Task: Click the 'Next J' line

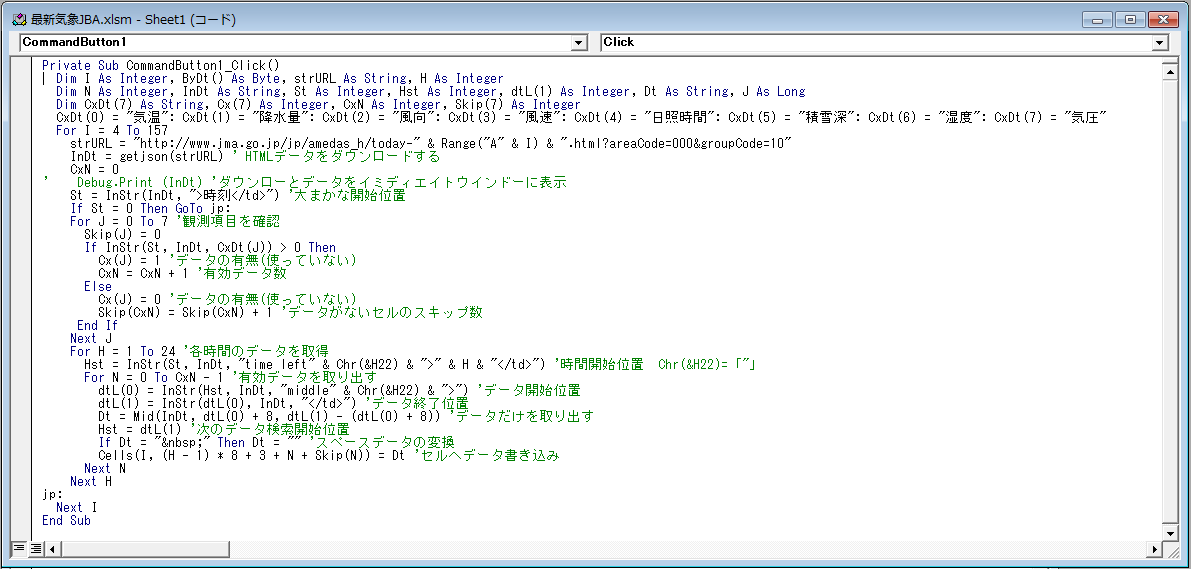Action: coord(91,338)
